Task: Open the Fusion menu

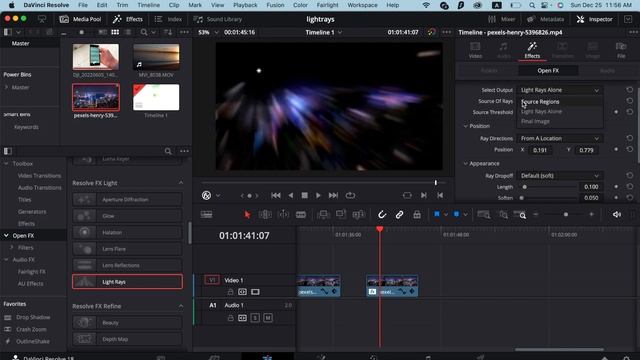Action: point(275,5)
